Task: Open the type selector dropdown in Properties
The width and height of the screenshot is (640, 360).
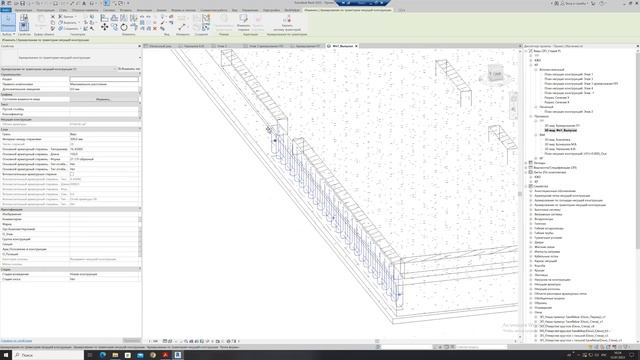Action: coord(140,58)
